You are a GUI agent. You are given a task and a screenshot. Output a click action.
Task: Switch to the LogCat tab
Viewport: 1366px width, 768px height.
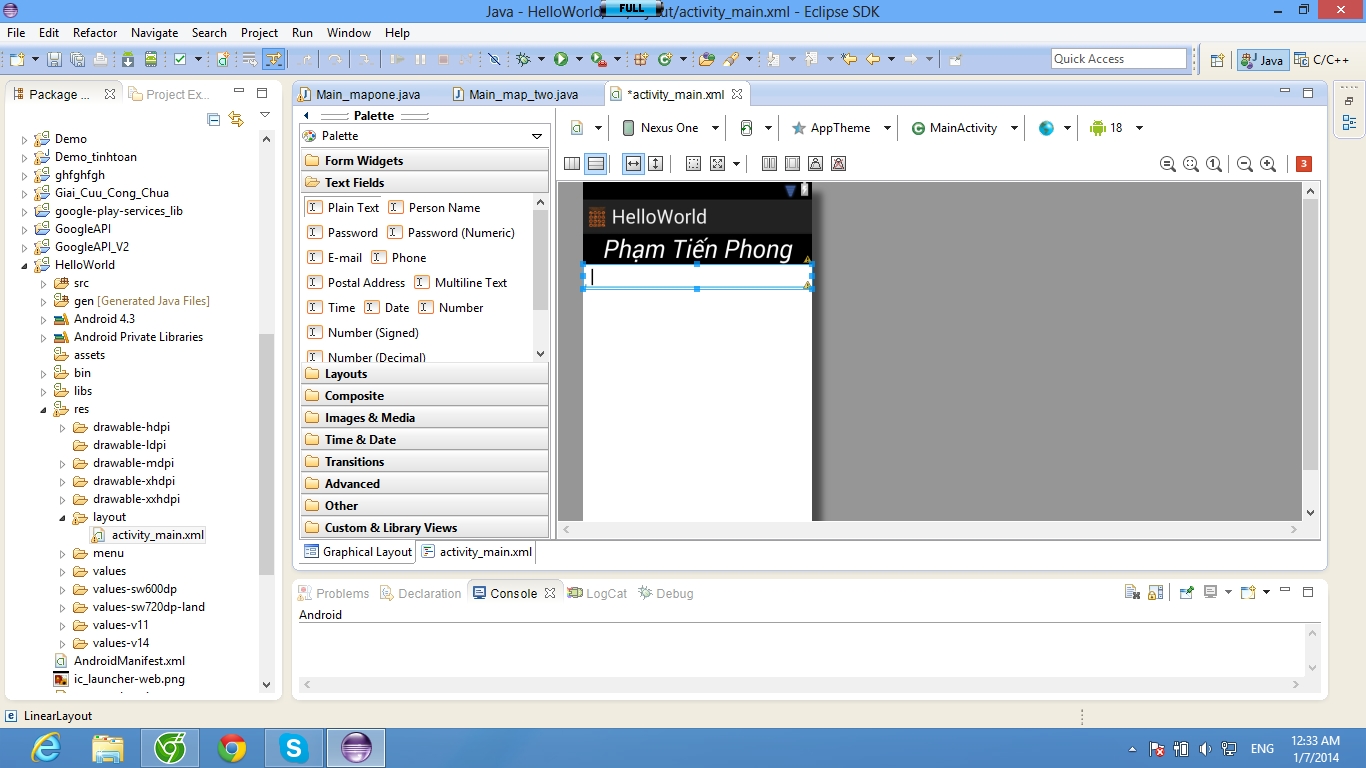597,593
